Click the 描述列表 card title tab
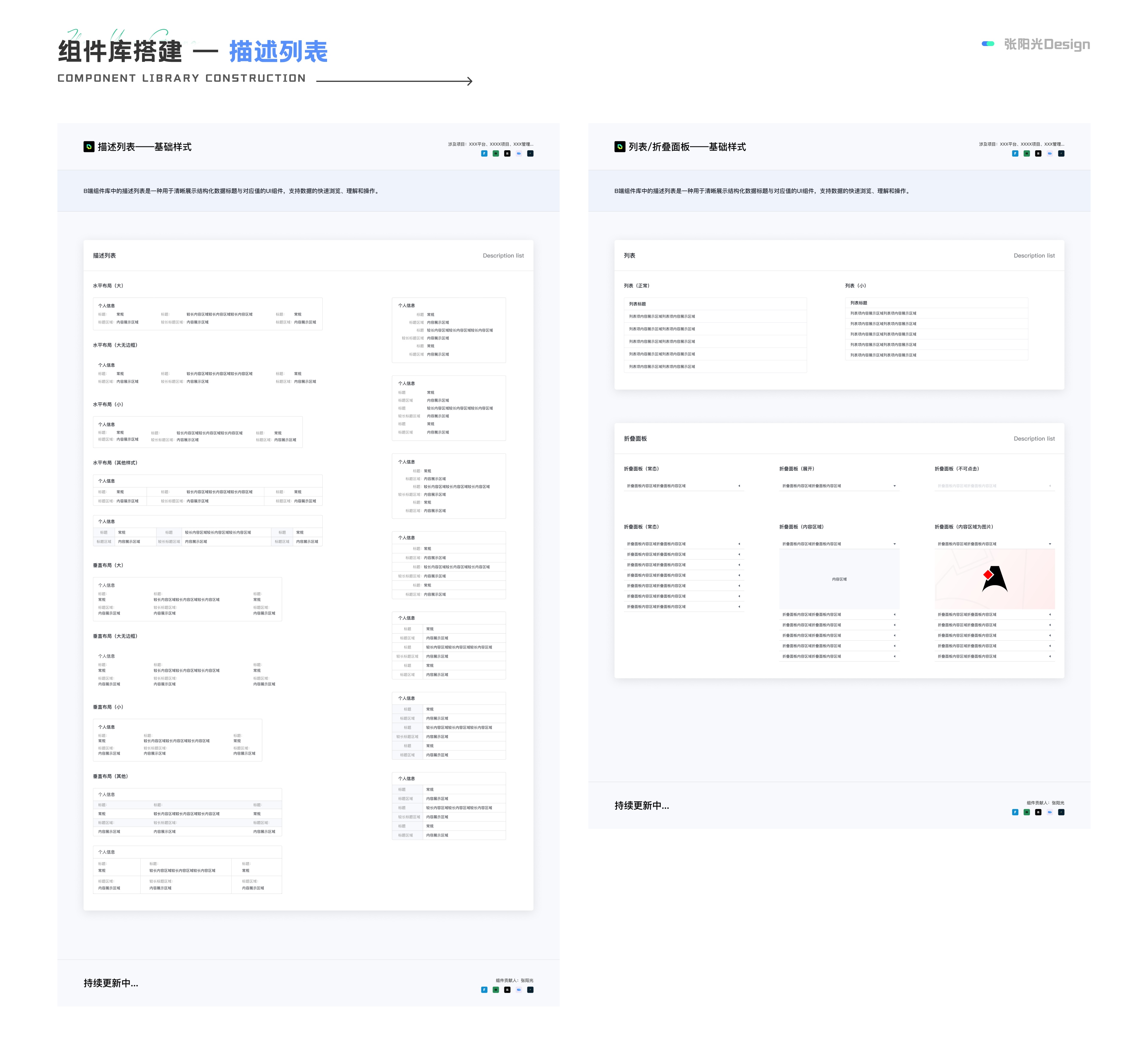Viewport: 1148px width, 1040px height. 104,256
